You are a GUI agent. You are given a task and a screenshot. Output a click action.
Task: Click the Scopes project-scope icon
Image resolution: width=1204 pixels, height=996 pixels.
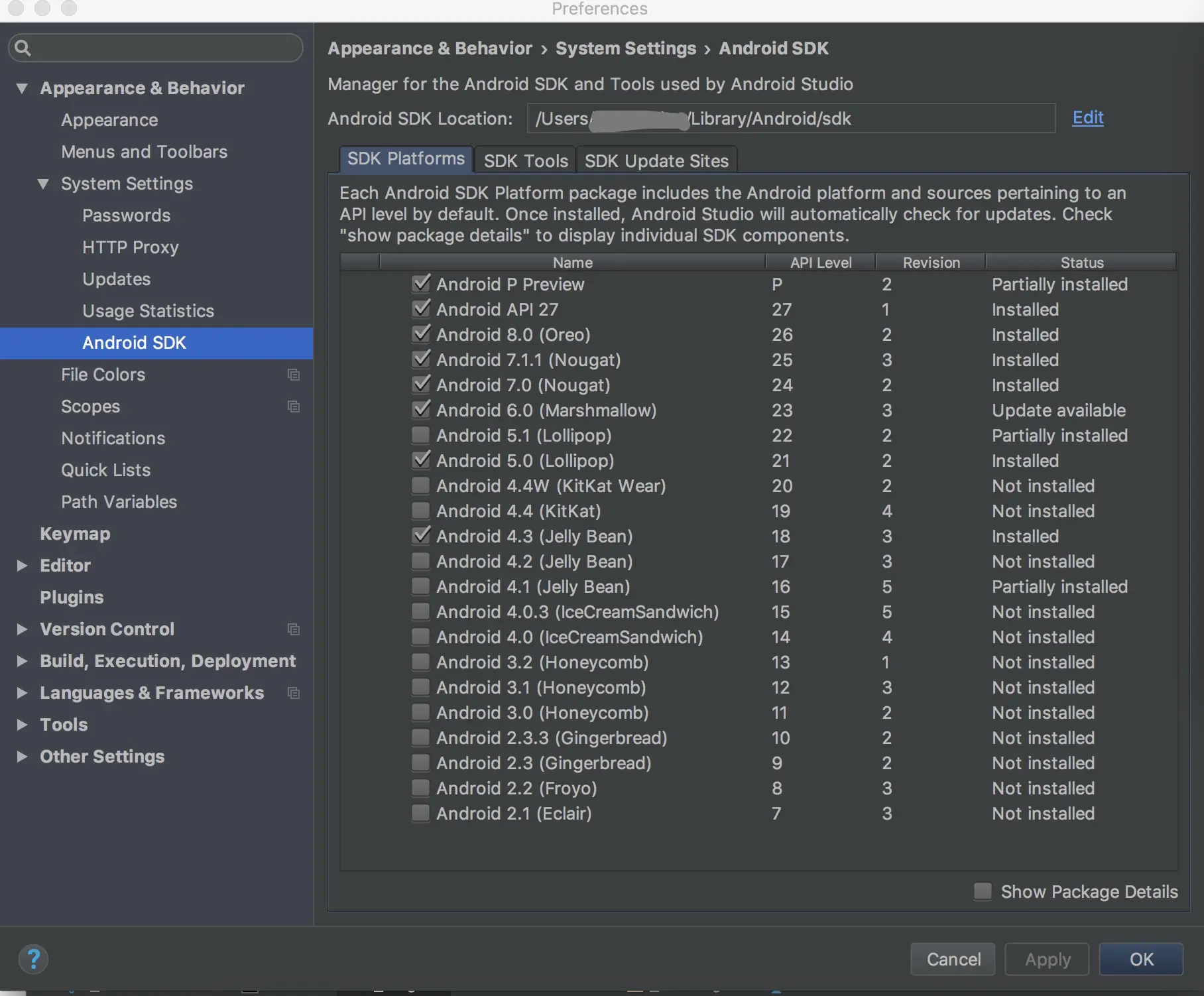pyautogui.click(x=294, y=406)
